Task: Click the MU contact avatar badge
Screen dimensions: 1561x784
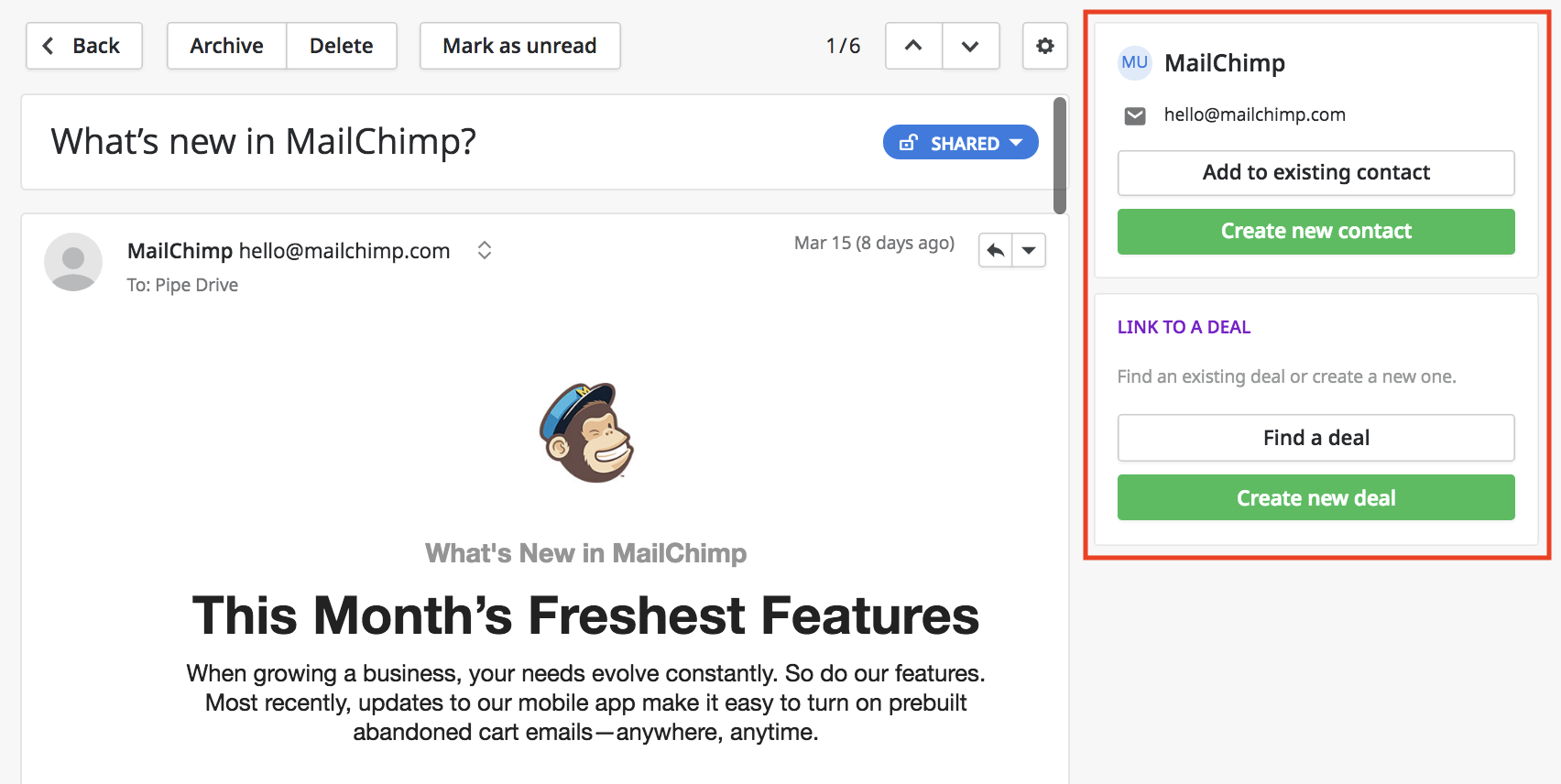Action: pyautogui.click(x=1134, y=62)
